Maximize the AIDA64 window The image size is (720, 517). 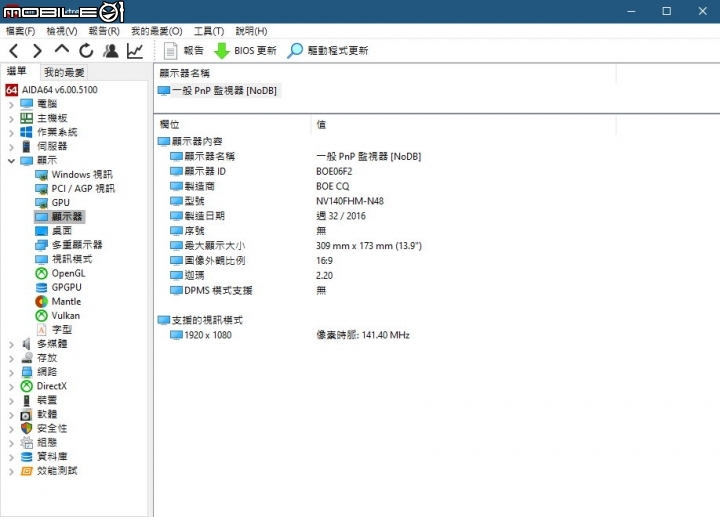667,11
